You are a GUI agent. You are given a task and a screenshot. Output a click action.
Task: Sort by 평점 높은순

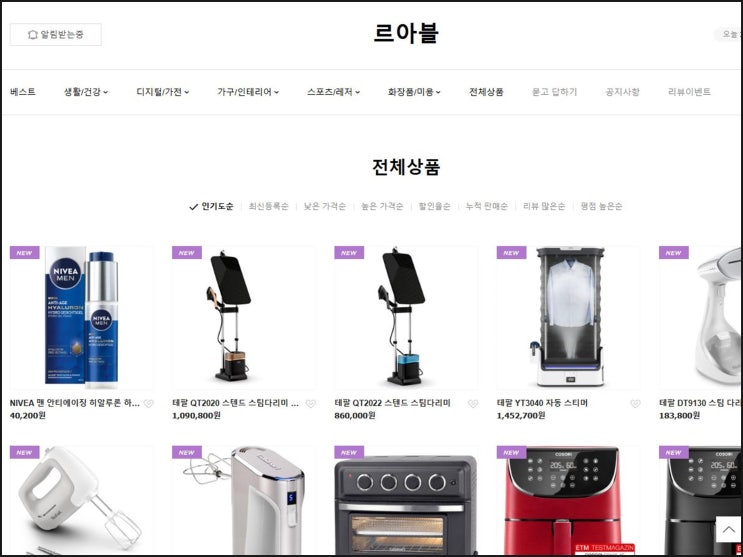pos(601,206)
